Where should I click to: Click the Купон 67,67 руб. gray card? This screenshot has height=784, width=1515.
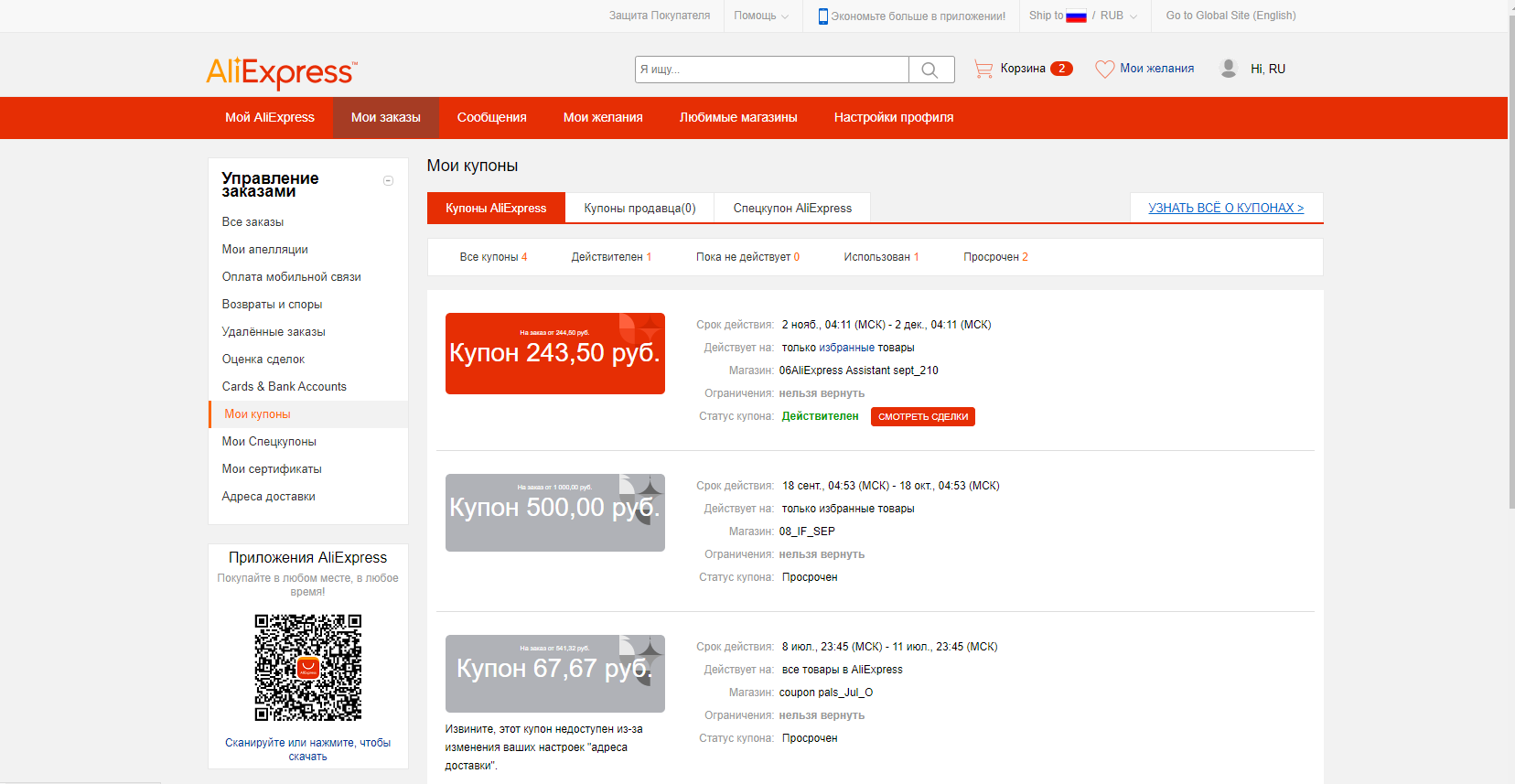(x=555, y=673)
